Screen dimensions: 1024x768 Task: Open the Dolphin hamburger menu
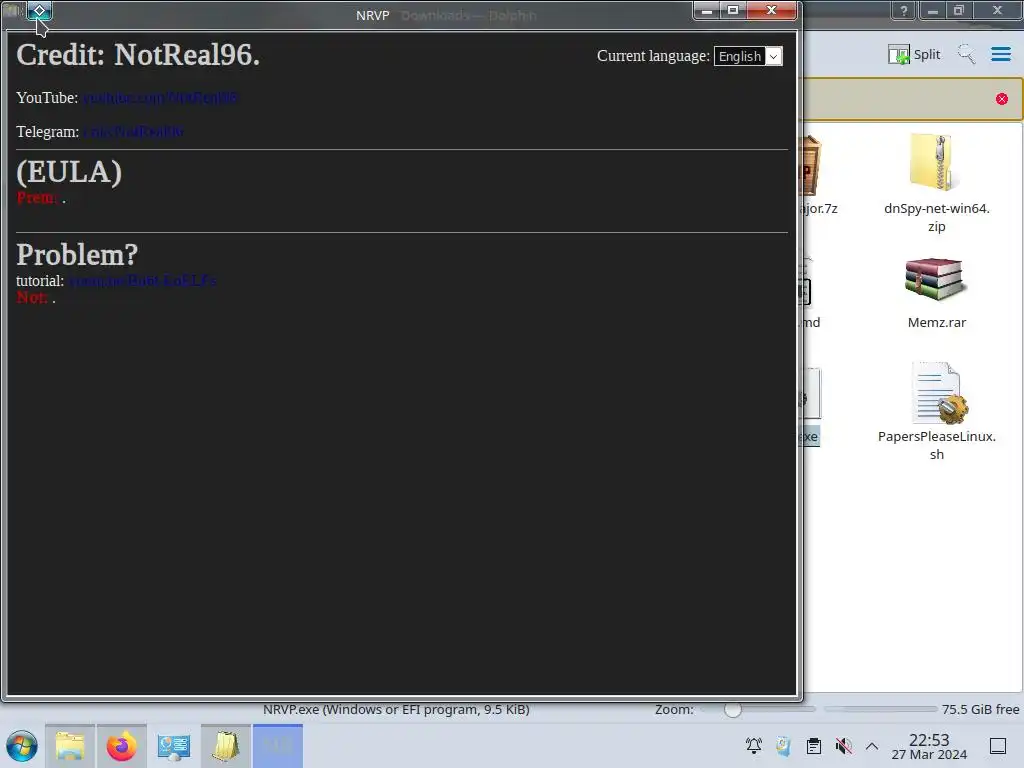(x=1000, y=54)
